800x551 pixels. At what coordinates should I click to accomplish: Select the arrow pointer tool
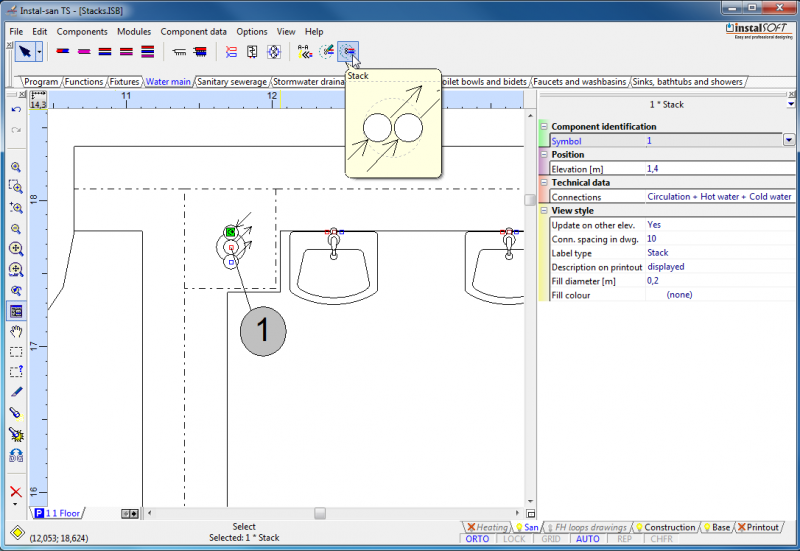point(24,52)
